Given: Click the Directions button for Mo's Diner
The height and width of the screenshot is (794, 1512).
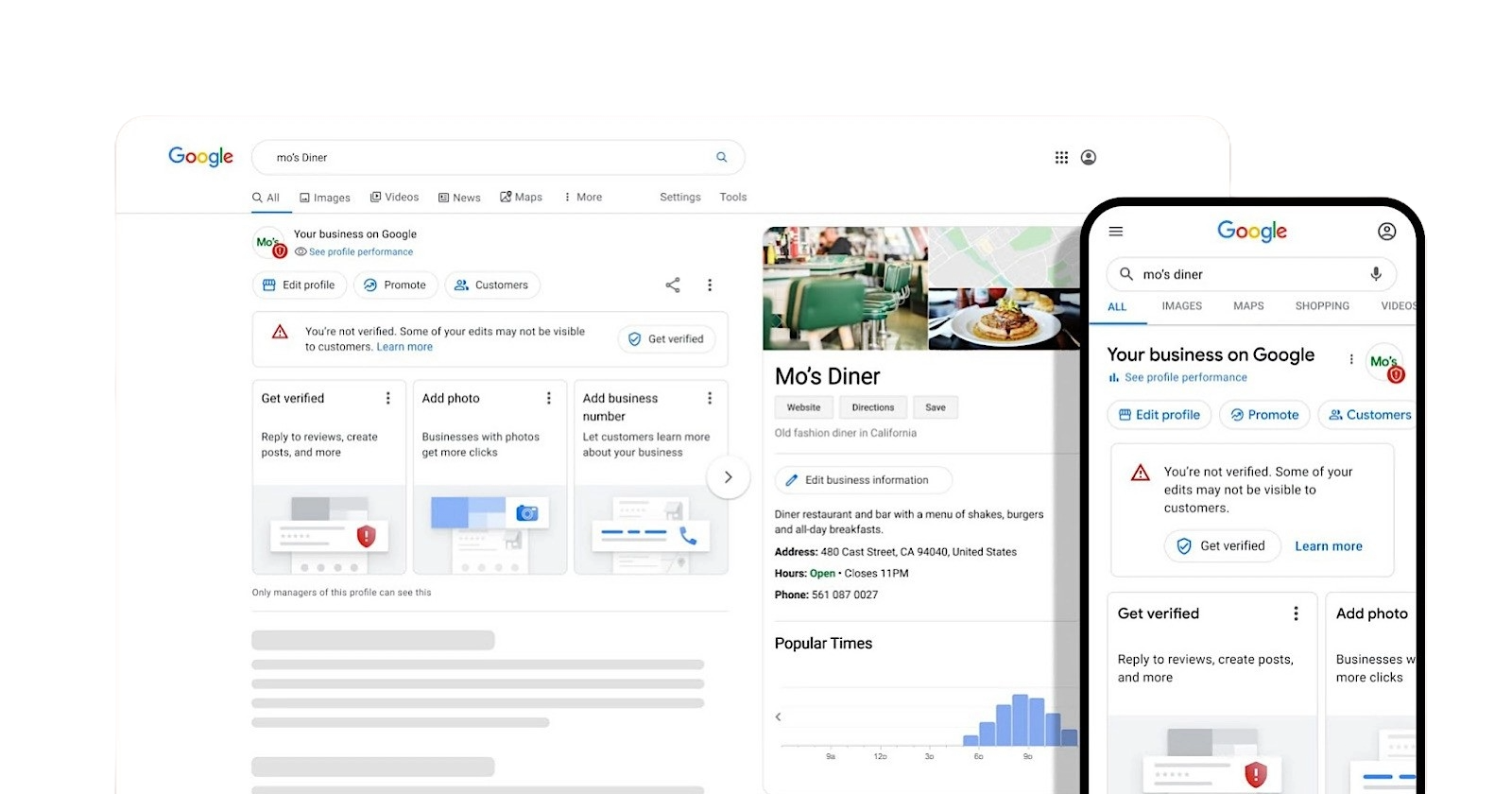Looking at the screenshot, I should 873,407.
